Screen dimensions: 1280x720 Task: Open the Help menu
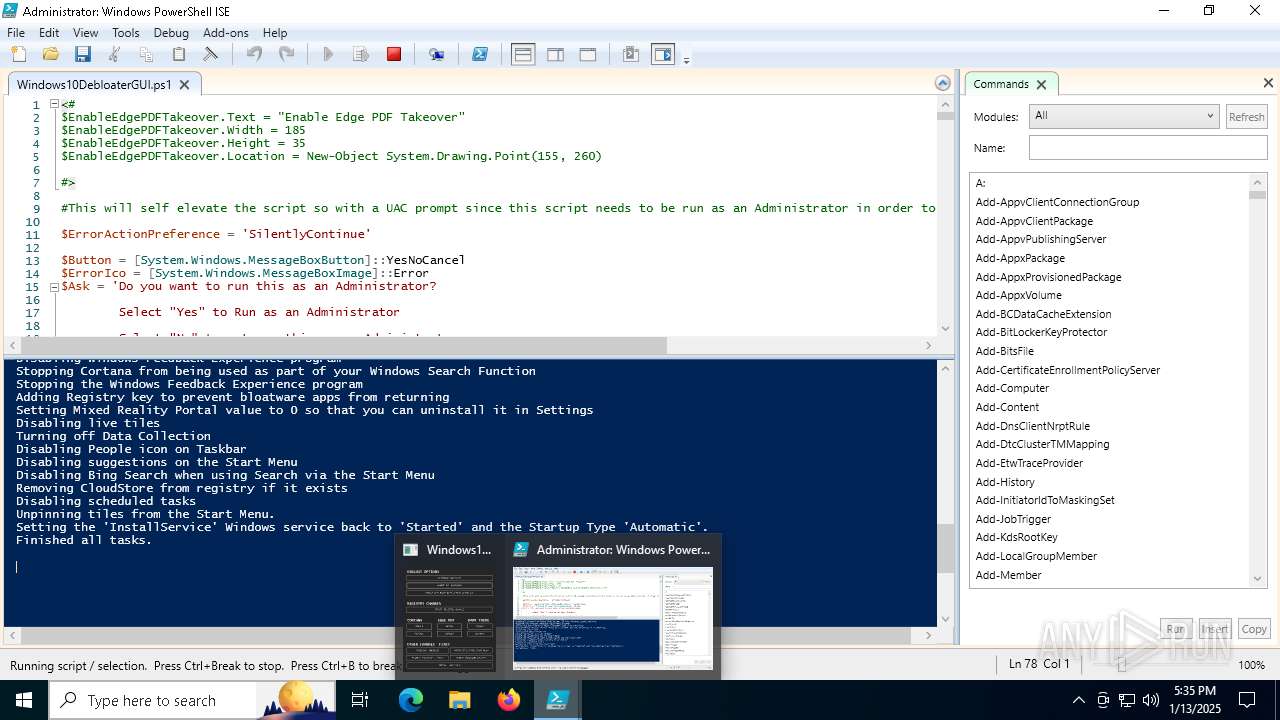click(274, 33)
